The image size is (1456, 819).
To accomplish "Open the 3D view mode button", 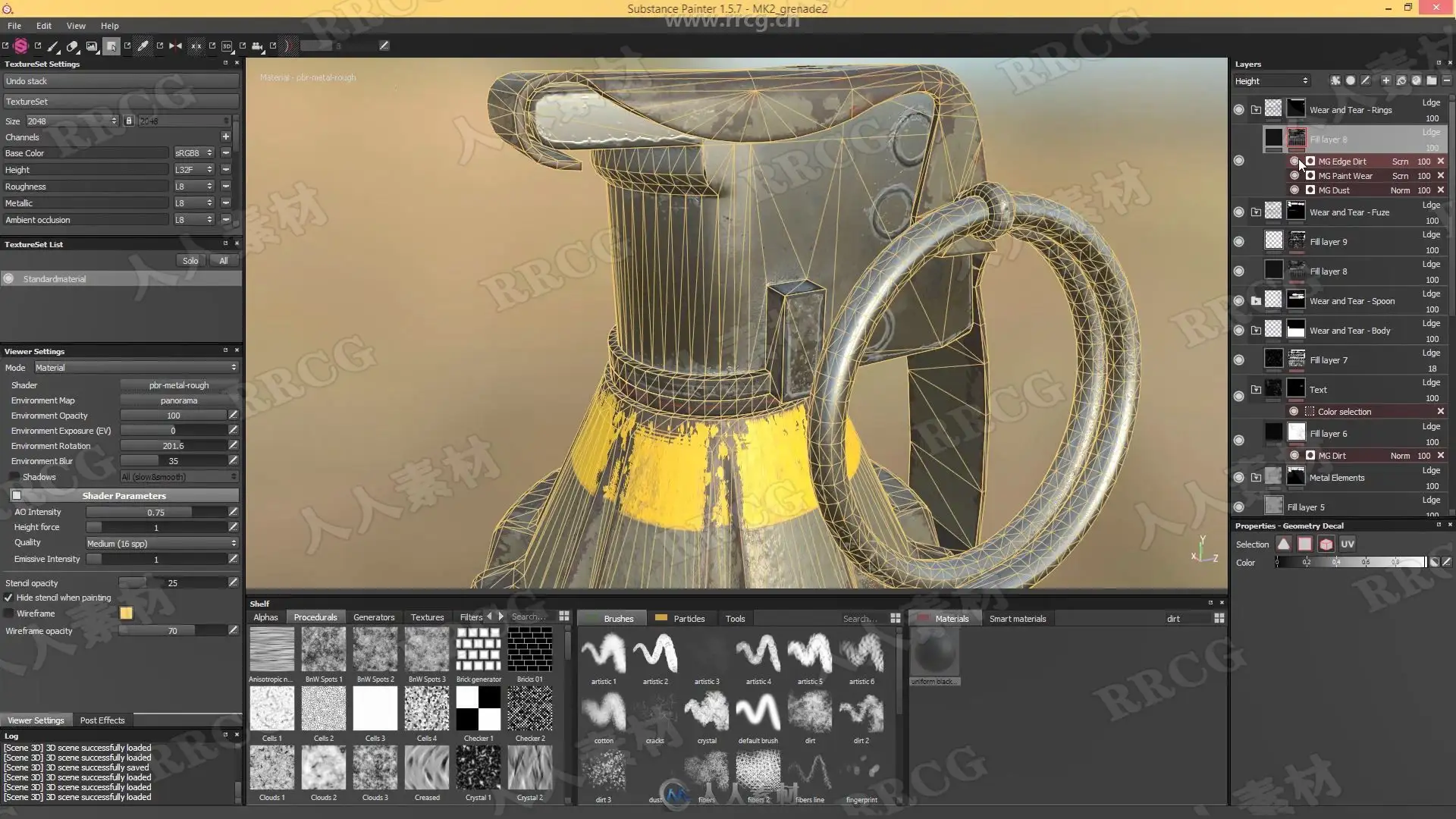I will [x=227, y=46].
